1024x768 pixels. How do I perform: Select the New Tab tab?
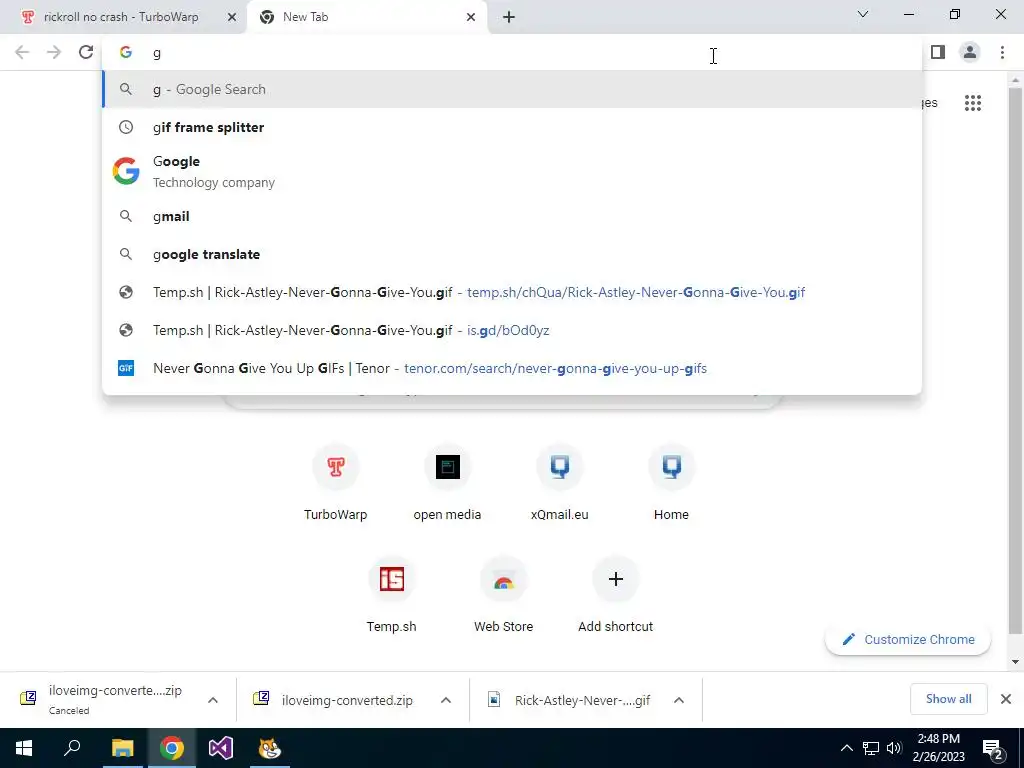click(360, 17)
